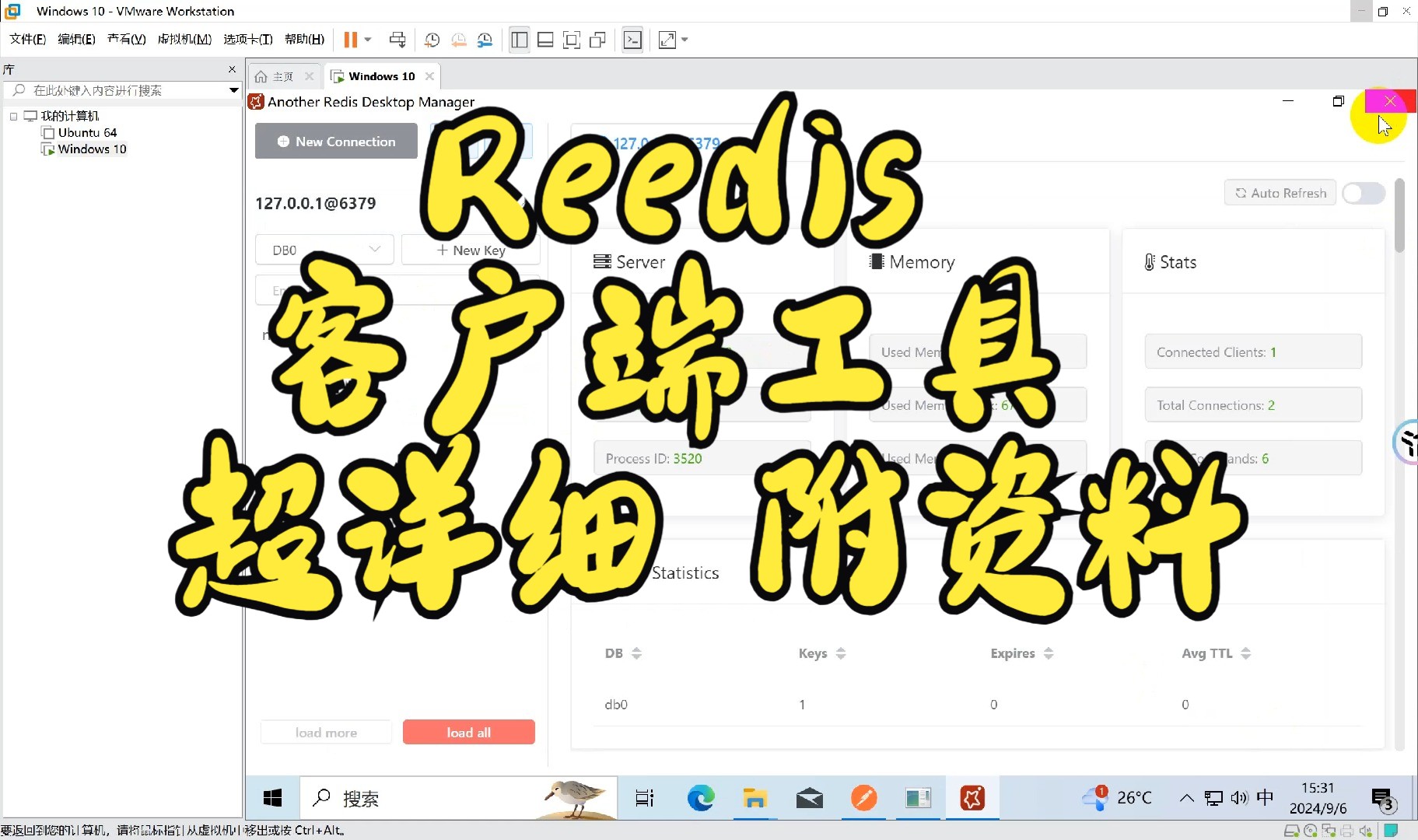This screenshot has height=840, width=1418.
Task: Open the 编辑(E) menu
Action: (76, 39)
